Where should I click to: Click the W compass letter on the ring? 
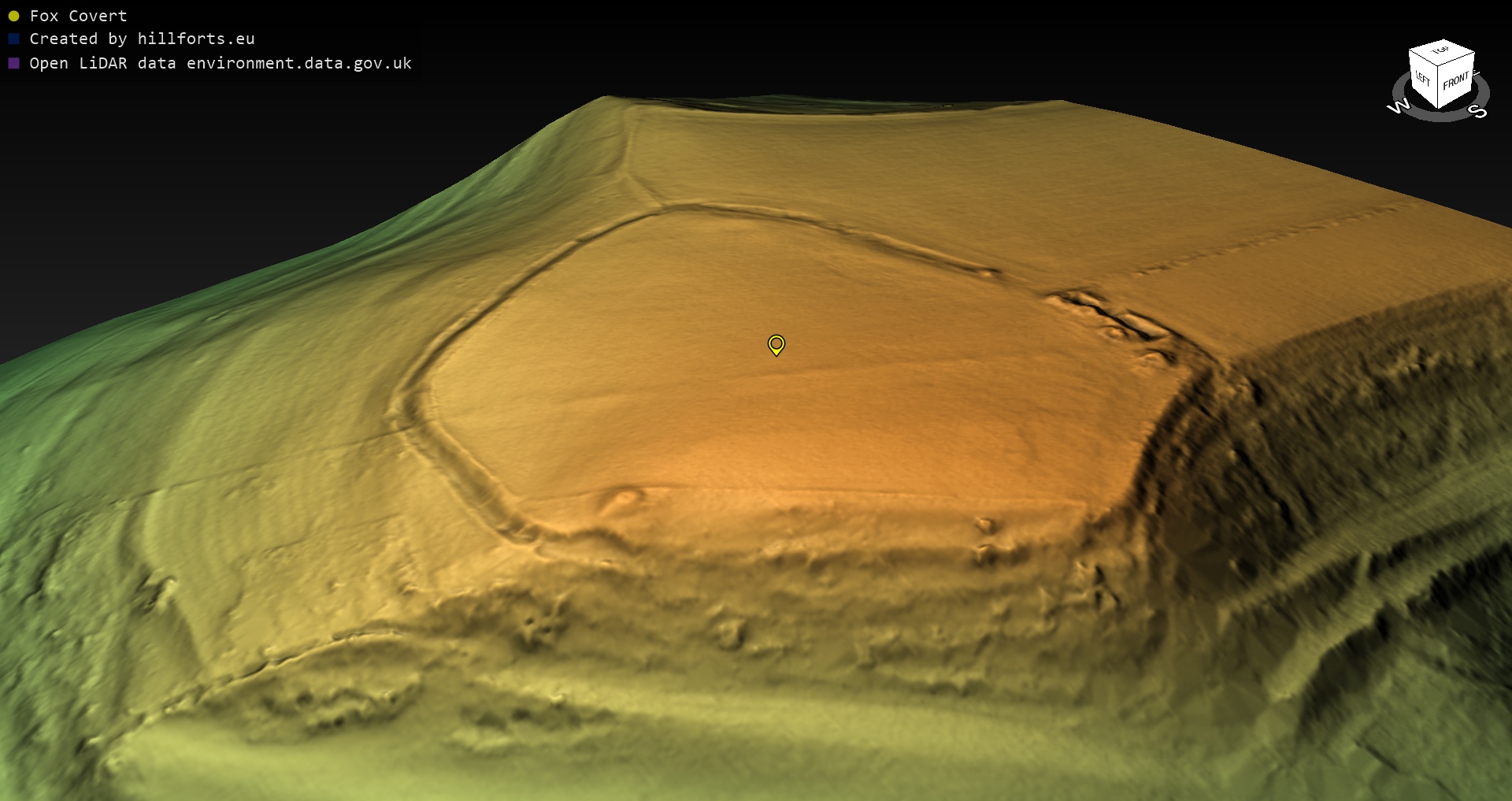click(1398, 106)
